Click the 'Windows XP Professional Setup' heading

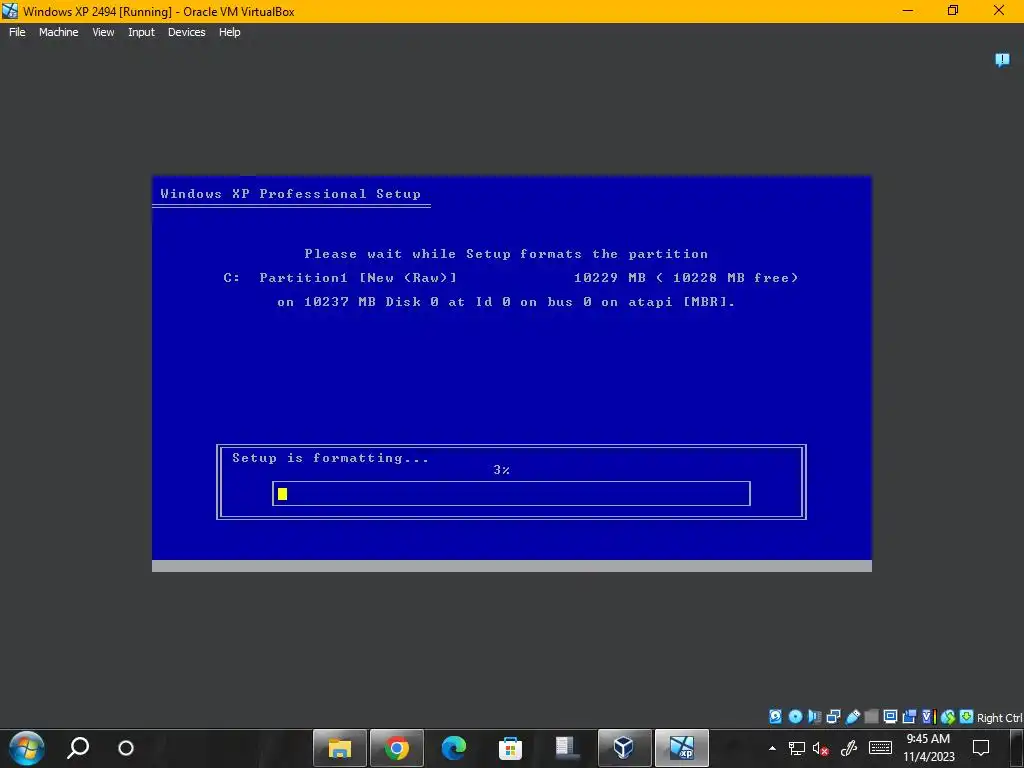click(291, 193)
